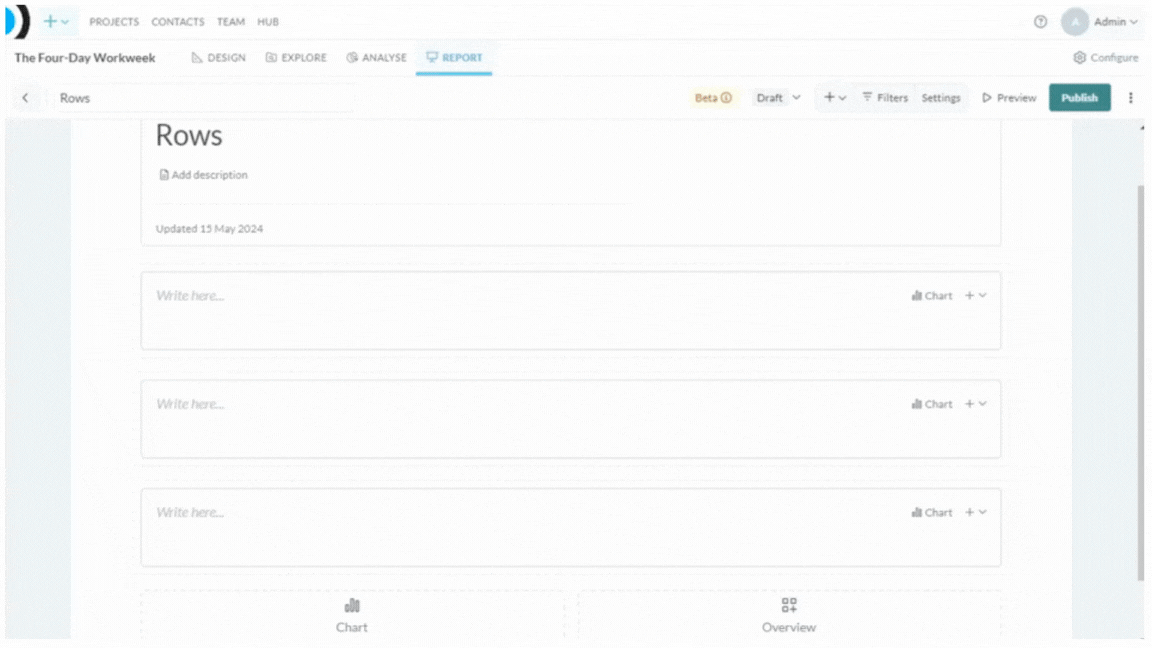The width and height of the screenshot is (1152, 648).
Task: Click the Beta info badge
Action: pyautogui.click(x=713, y=98)
